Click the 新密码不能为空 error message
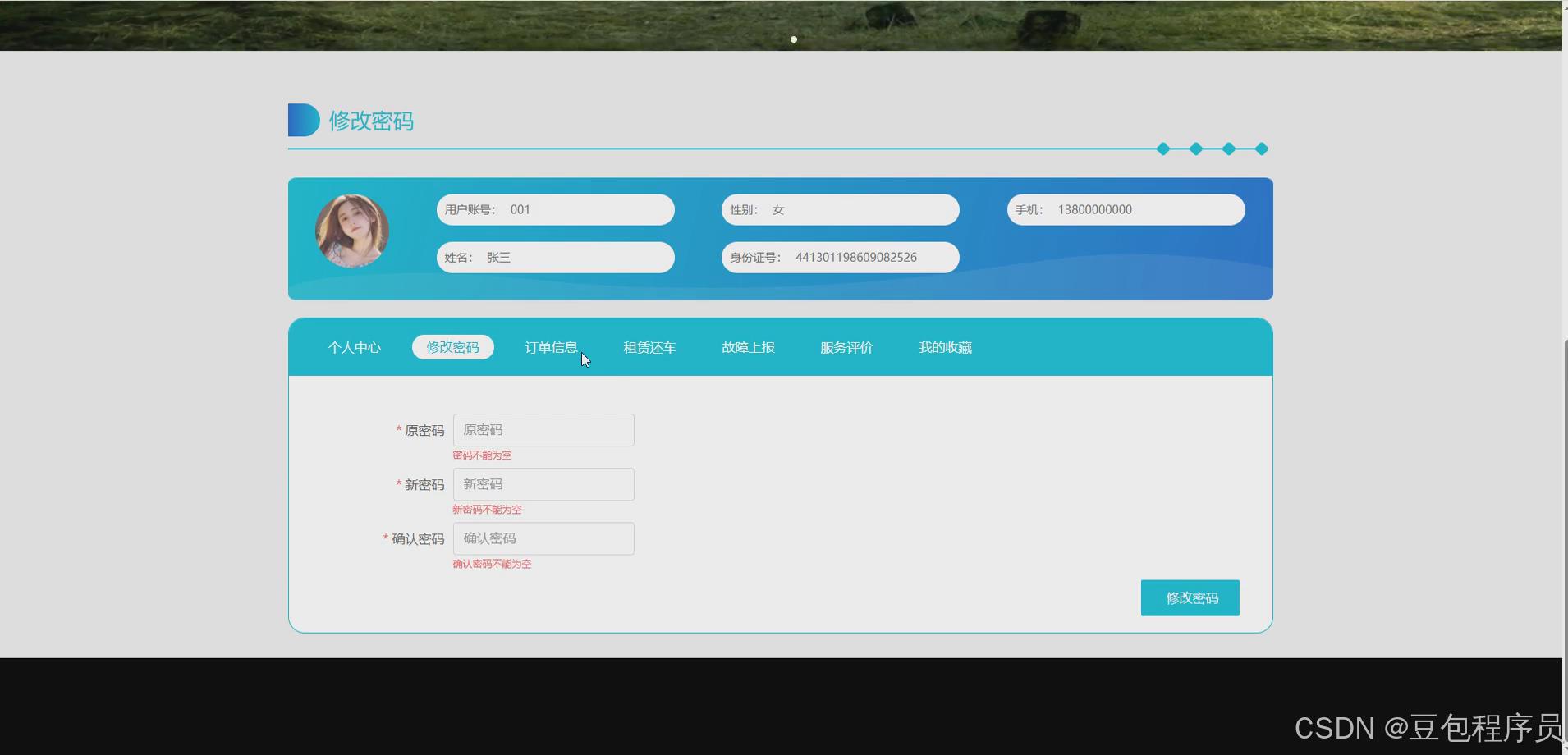This screenshot has height=755, width=1568. (487, 510)
